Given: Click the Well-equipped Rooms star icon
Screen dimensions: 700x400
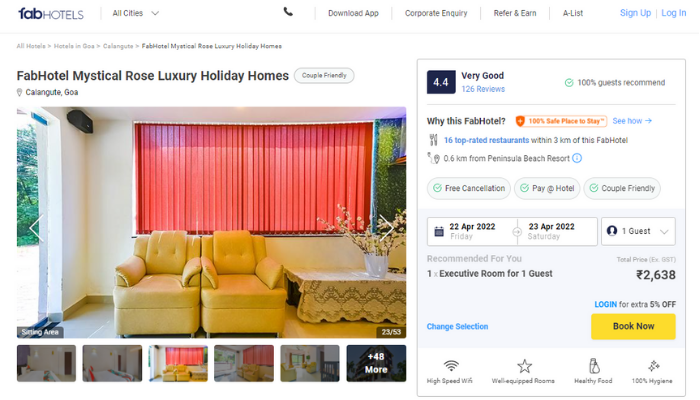Looking at the screenshot, I should click(524, 366).
